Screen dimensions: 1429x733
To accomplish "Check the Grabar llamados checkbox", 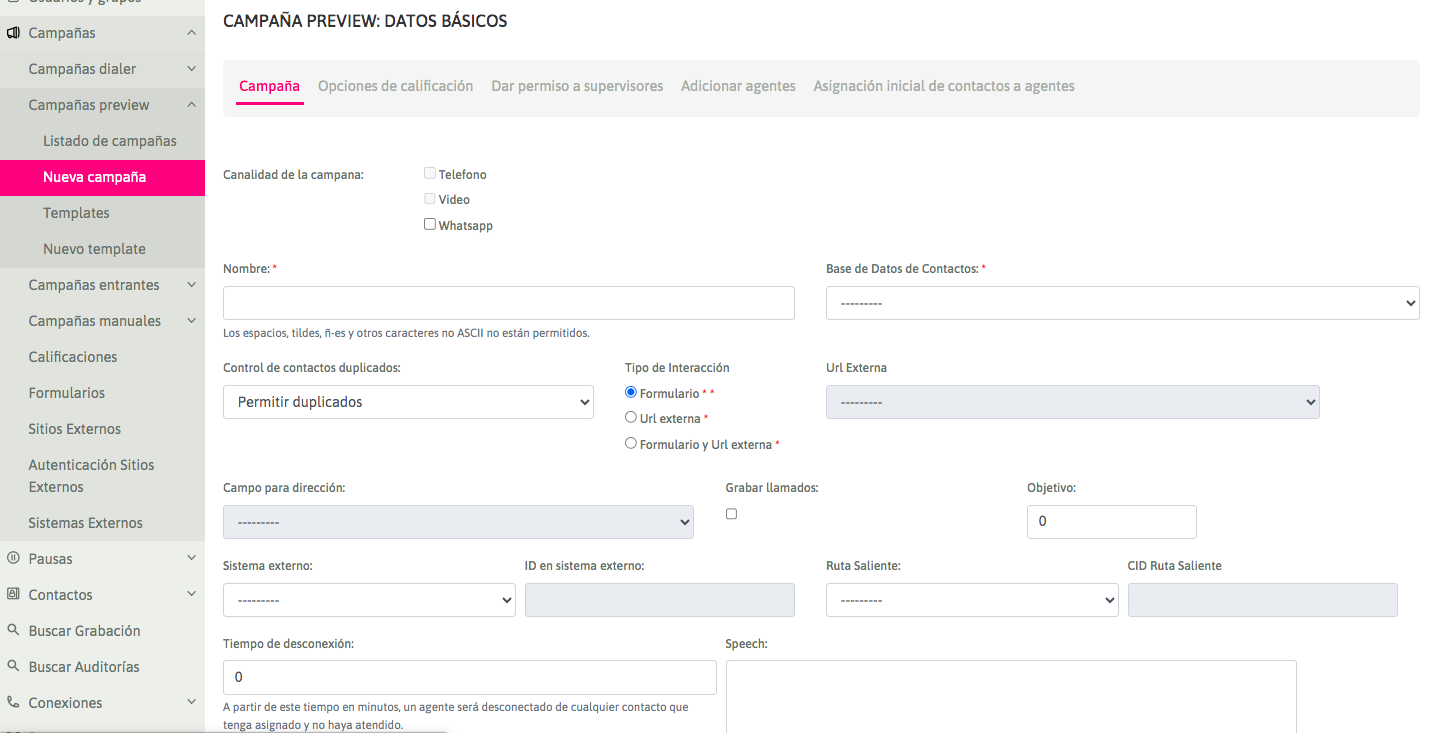I will 731,514.
